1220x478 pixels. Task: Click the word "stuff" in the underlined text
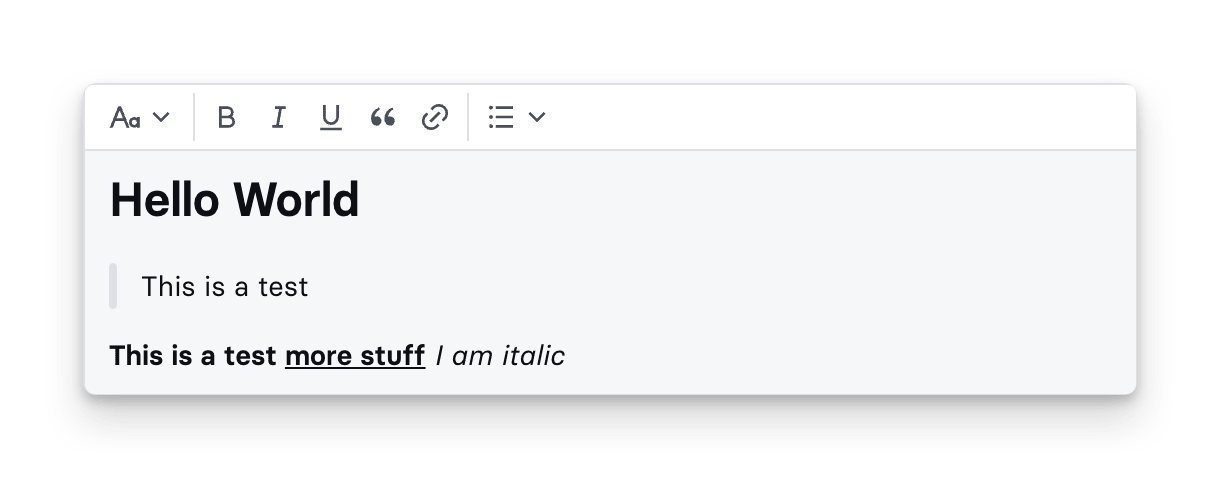coord(393,355)
